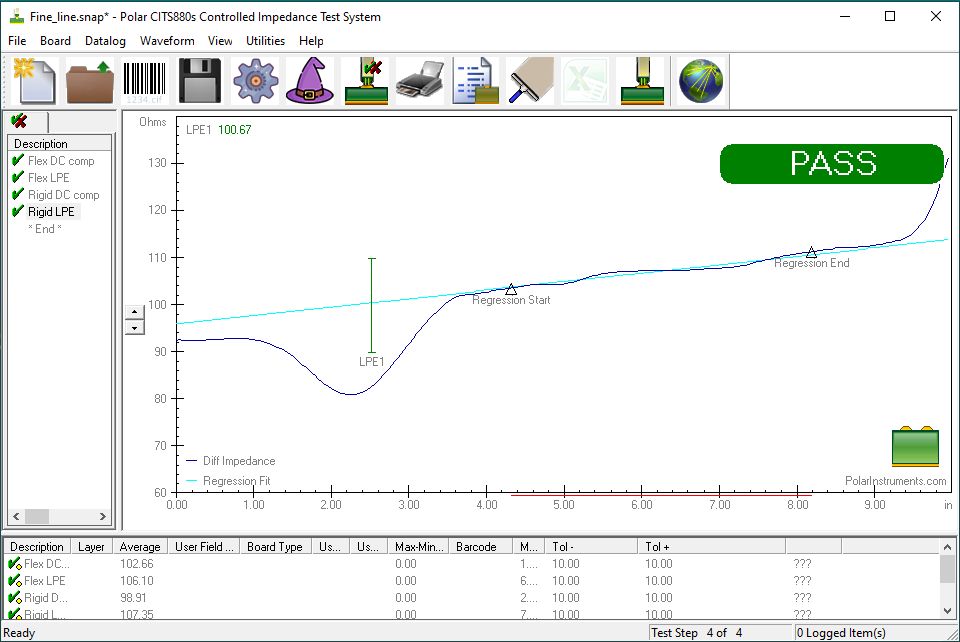Click the barcode toolbar icon

(144, 81)
